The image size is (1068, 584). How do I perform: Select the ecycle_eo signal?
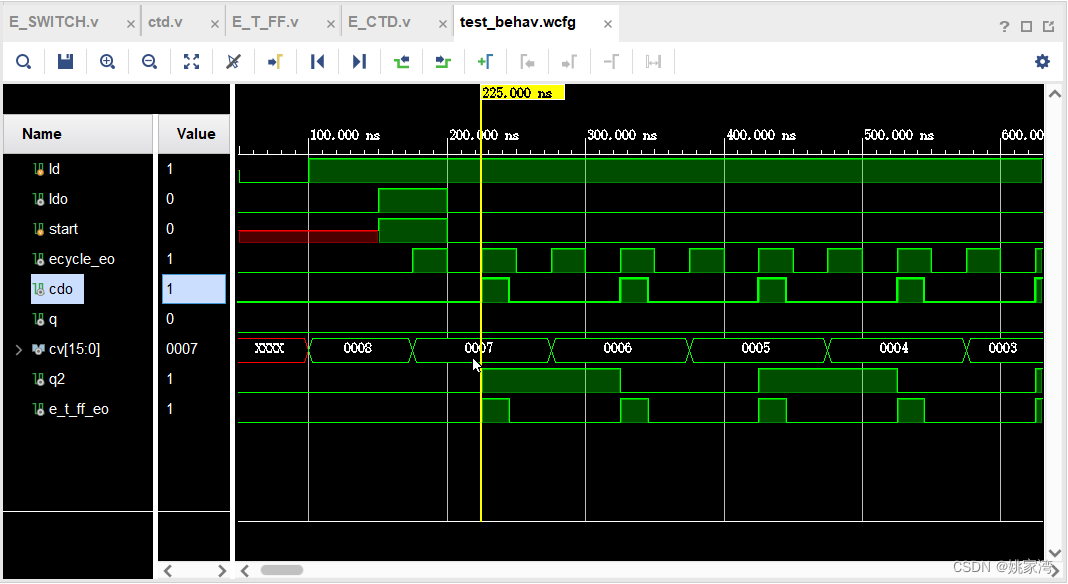point(81,259)
